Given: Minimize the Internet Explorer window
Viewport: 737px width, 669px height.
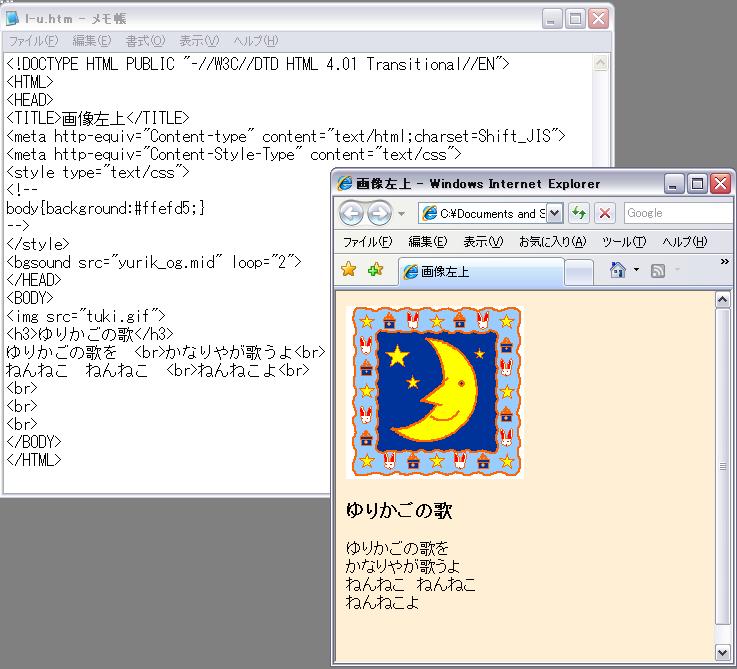Looking at the screenshot, I should 674,183.
